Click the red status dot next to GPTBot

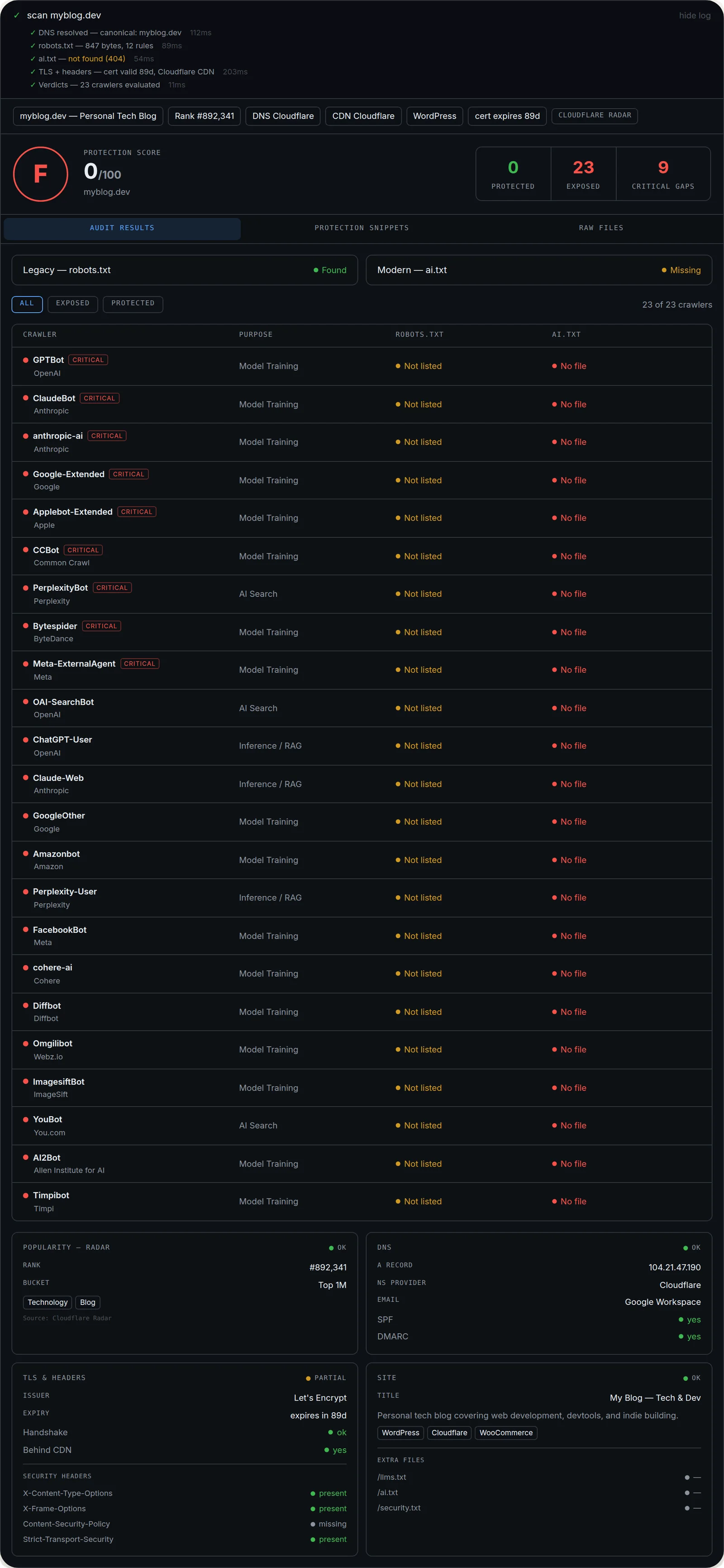[x=25, y=360]
